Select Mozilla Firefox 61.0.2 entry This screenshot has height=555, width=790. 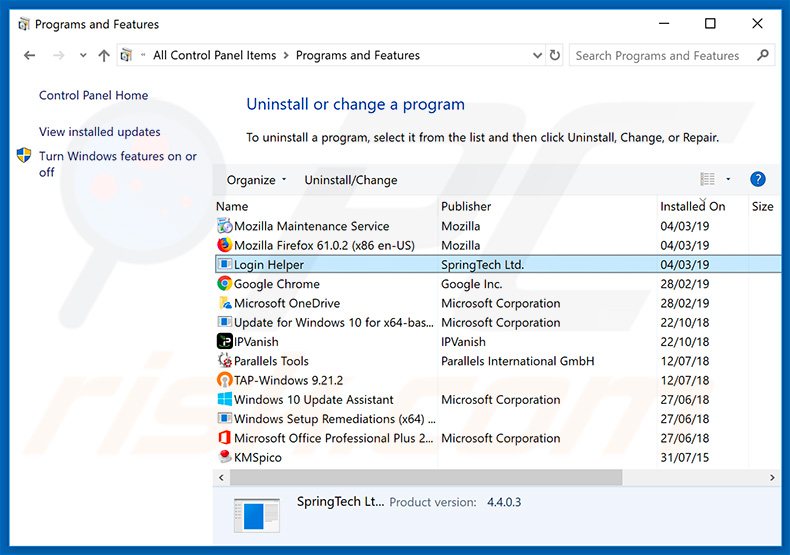pyautogui.click(x=324, y=245)
